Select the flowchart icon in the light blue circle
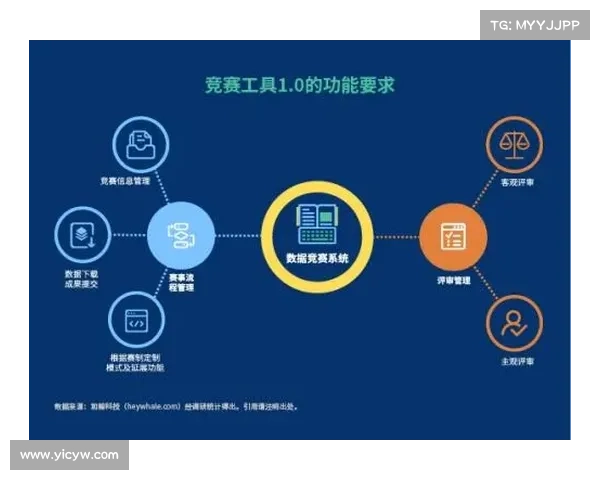This screenshot has width=600, height=480. 181,235
